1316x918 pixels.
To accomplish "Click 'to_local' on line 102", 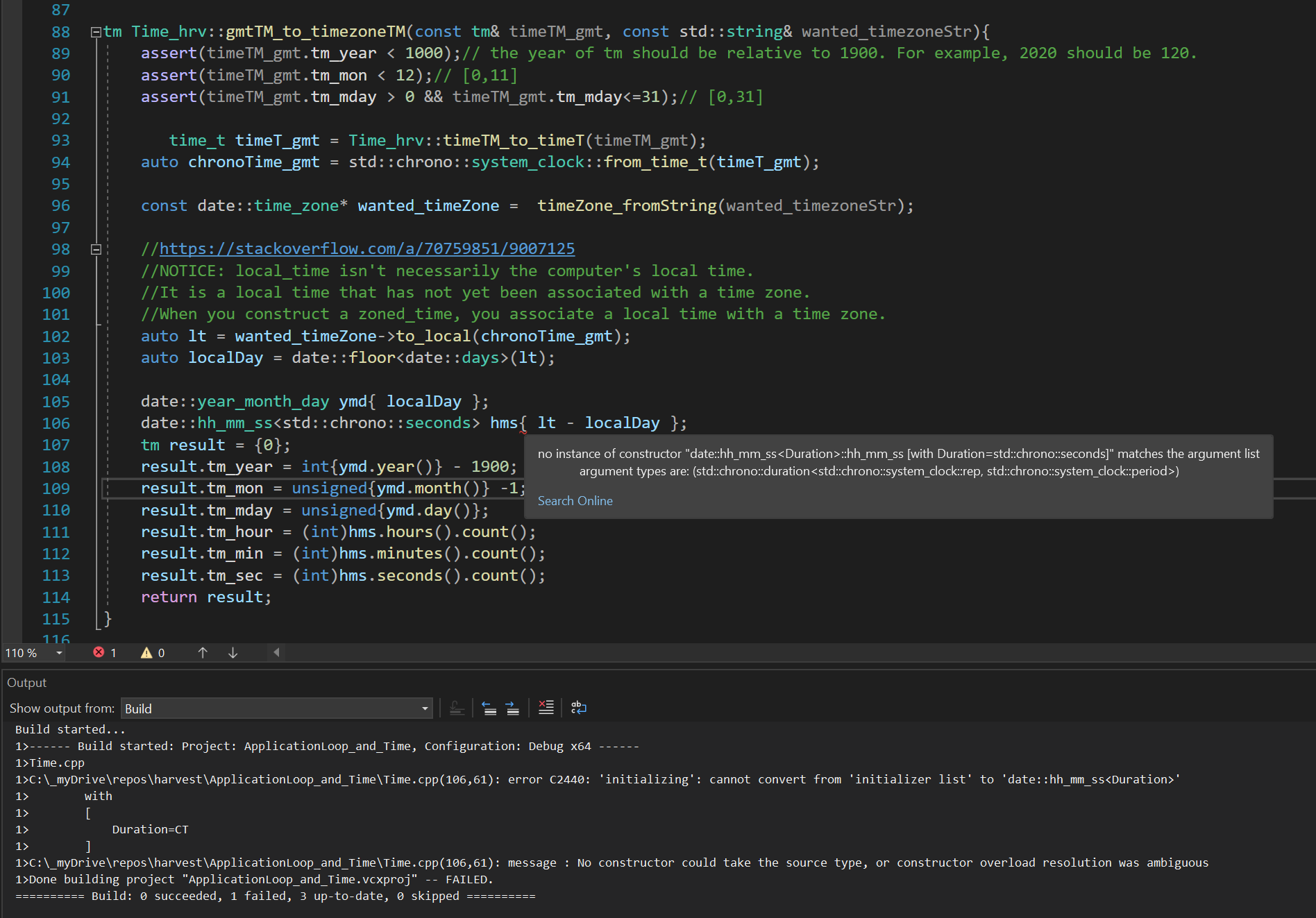I will tap(433, 336).
